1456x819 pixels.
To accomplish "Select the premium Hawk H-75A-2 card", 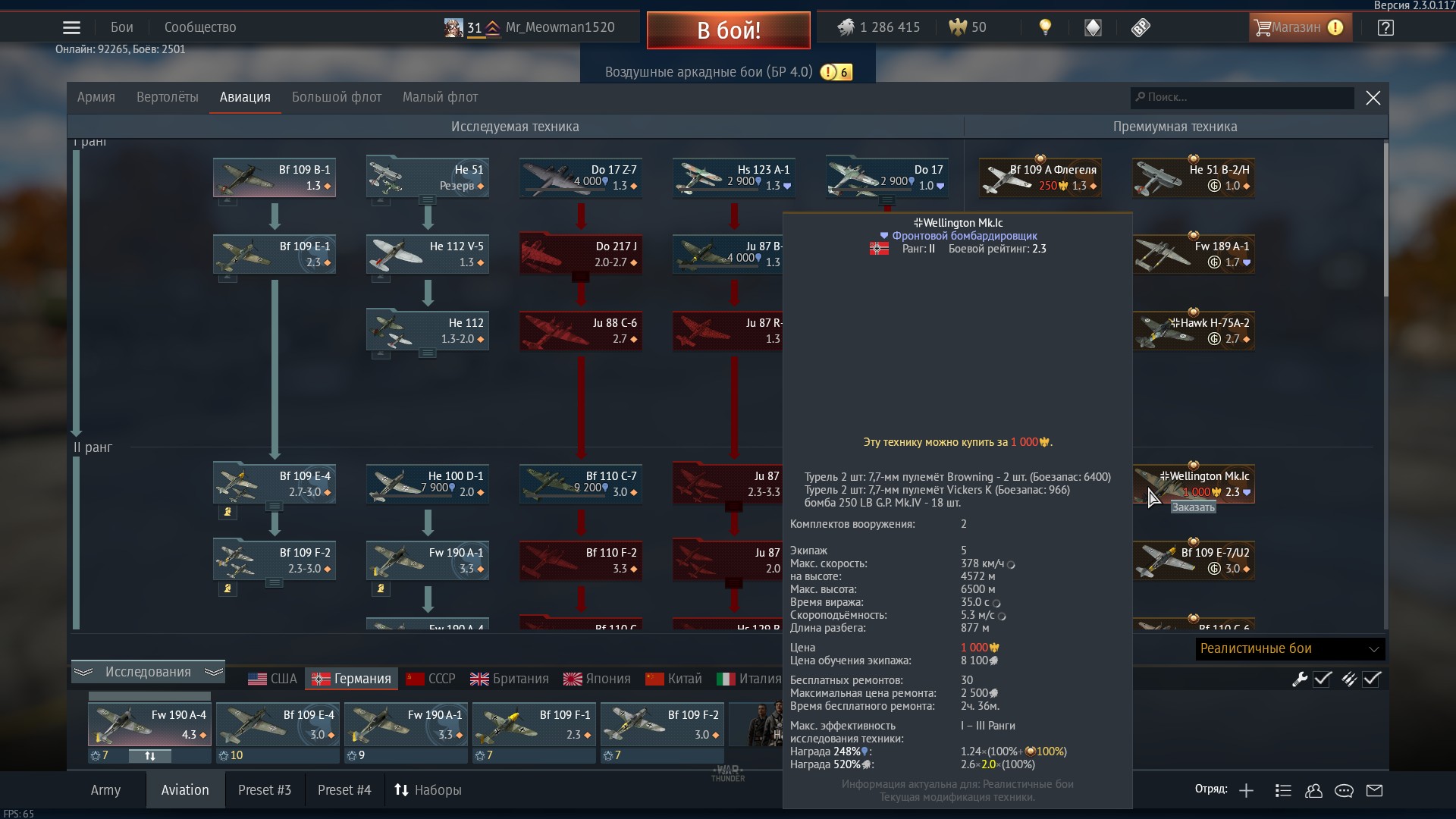I will tap(1194, 331).
